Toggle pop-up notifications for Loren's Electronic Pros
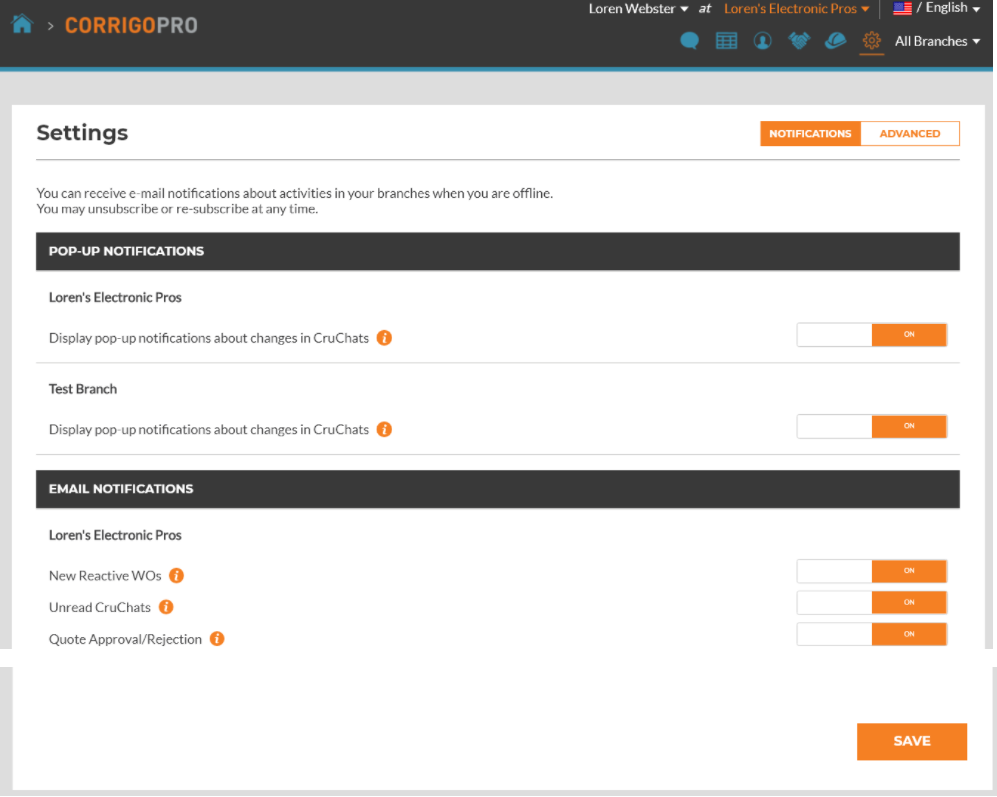This screenshot has height=797, width=997. coord(871,335)
